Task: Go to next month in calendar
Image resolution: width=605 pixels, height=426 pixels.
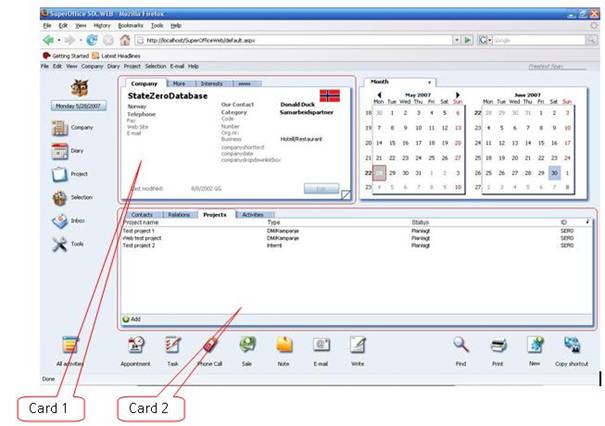Action: (x=458, y=95)
